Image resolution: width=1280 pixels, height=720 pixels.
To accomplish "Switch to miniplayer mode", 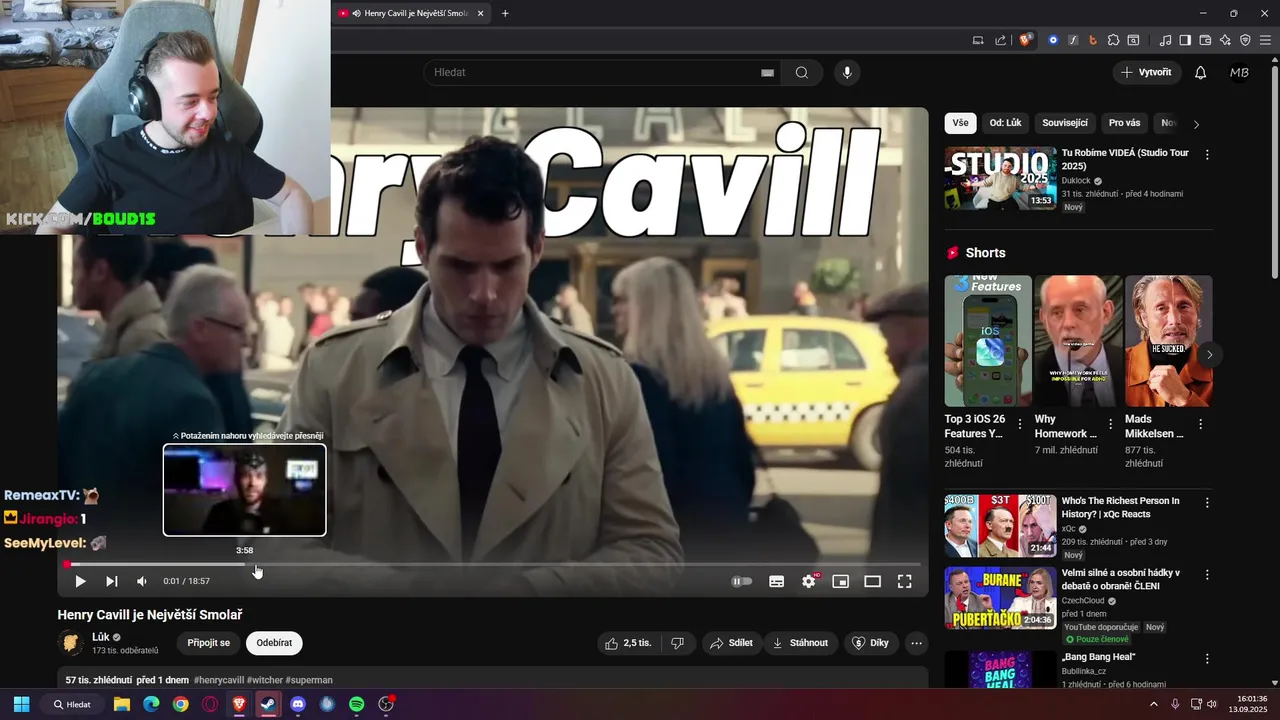I will (841, 581).
